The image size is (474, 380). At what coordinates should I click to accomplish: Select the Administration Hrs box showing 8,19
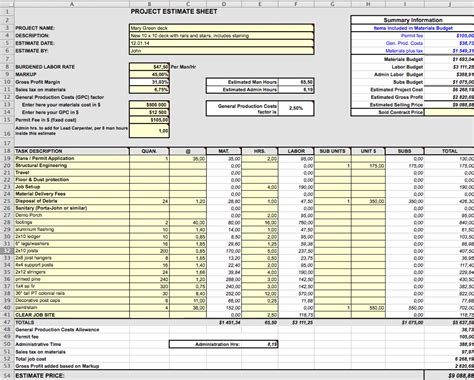(x=223, y=344)
